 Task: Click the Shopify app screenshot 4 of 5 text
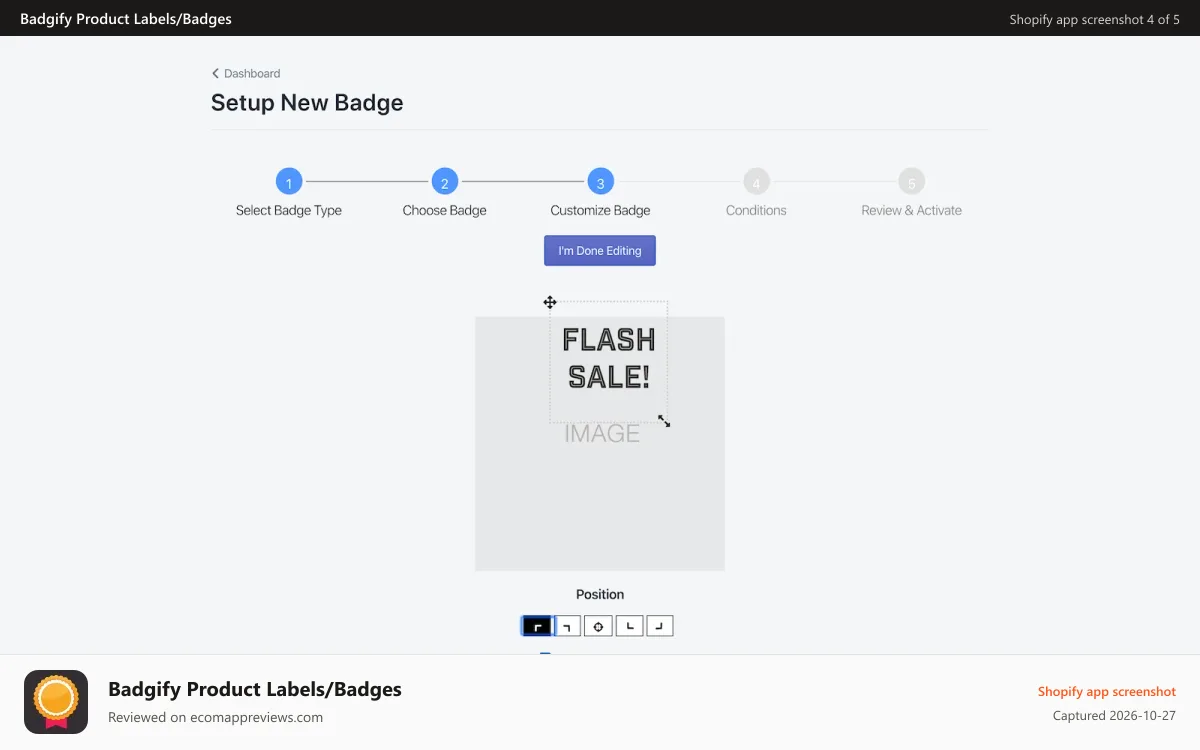click(x=1094, y=19)
